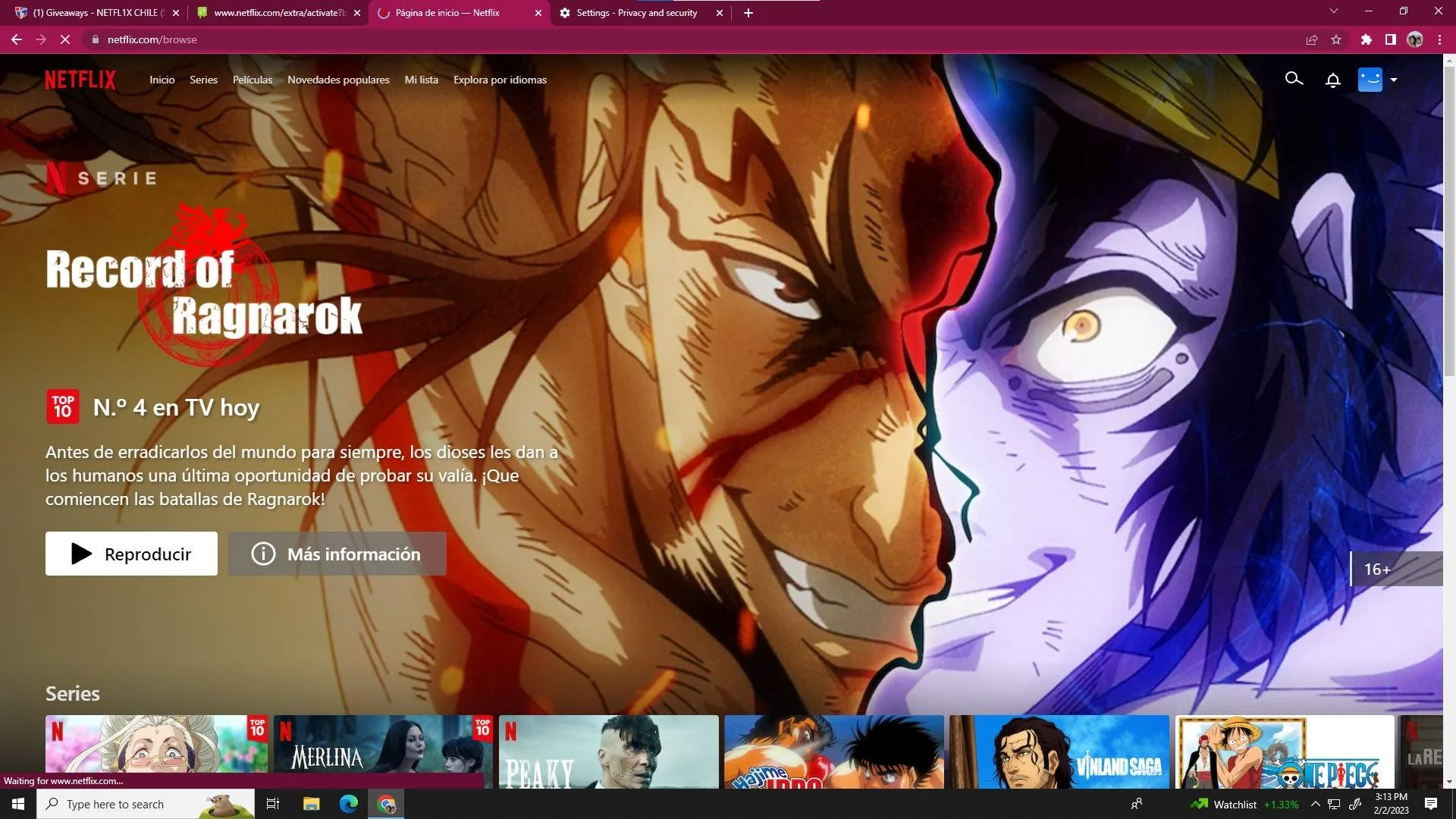Viewport: 1456px width, 819px height.
Task: Open File Explorer from taskbar
Action: (311, 804)
